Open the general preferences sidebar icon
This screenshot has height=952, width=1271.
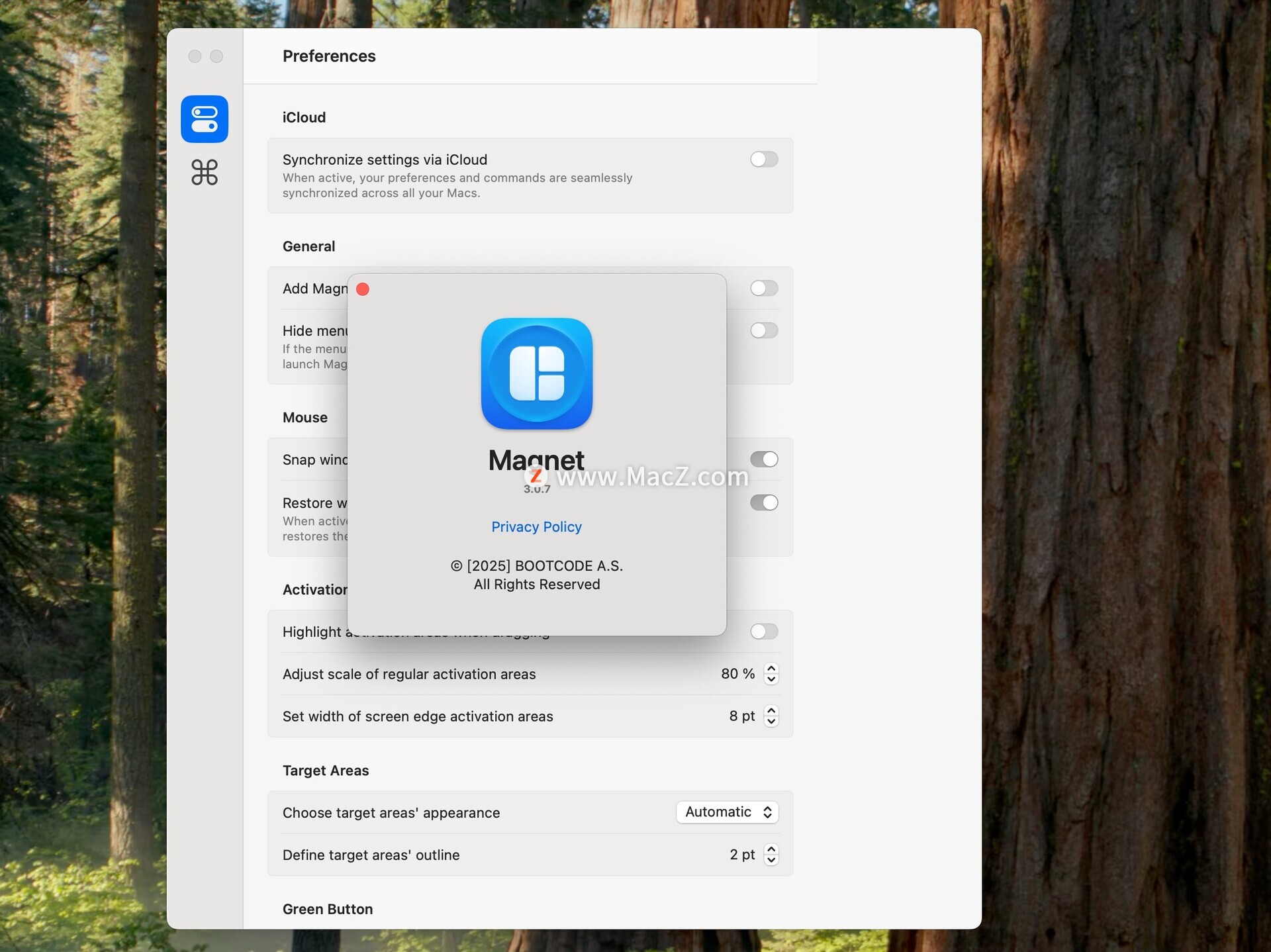click(205, 119)
